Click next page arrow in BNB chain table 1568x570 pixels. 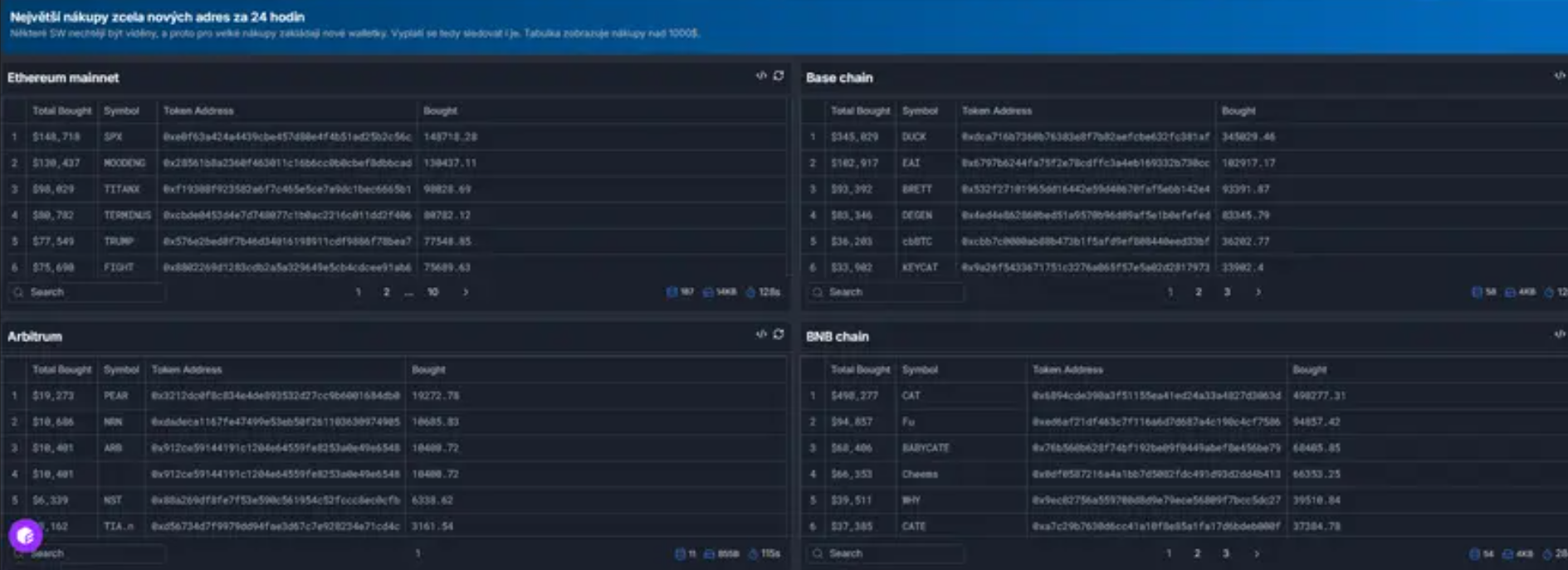pos(1257,553)
